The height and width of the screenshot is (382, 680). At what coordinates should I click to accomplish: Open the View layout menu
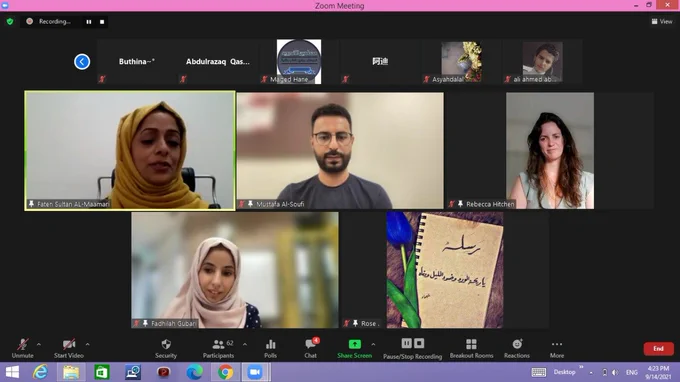pos(662,21)
